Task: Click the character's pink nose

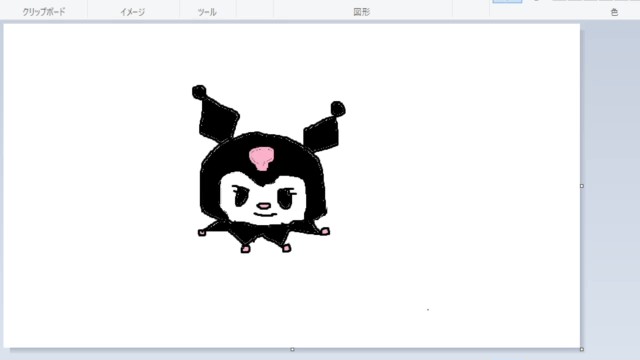Action: (x=264, y=206)
